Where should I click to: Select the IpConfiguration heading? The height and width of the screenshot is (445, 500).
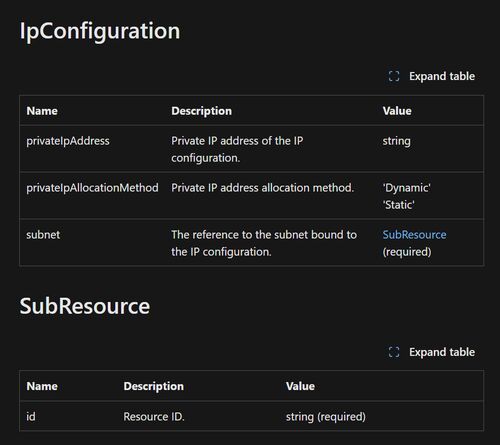click(100, 31)
